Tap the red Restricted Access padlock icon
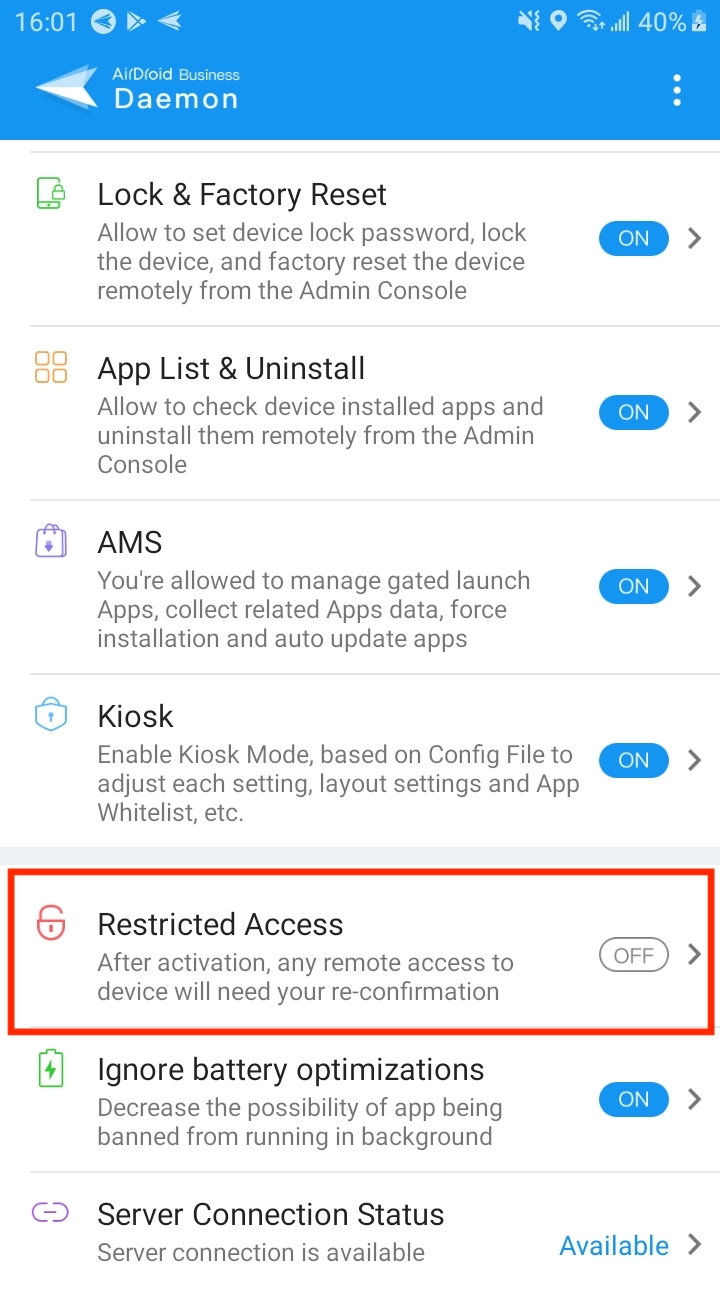 51,924
